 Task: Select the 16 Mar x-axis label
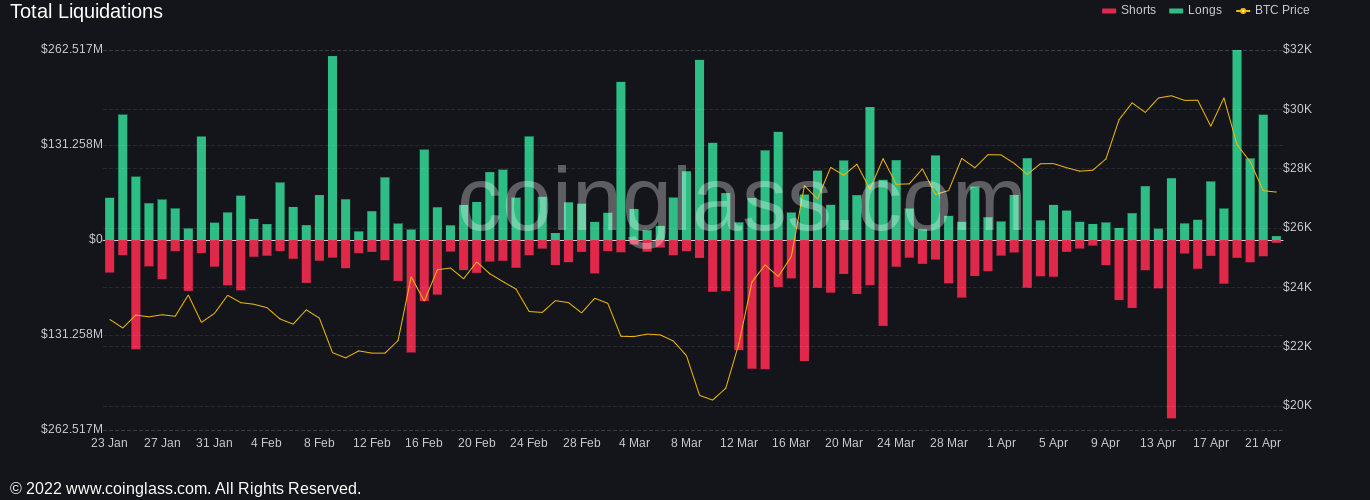[x=791, y=443]
